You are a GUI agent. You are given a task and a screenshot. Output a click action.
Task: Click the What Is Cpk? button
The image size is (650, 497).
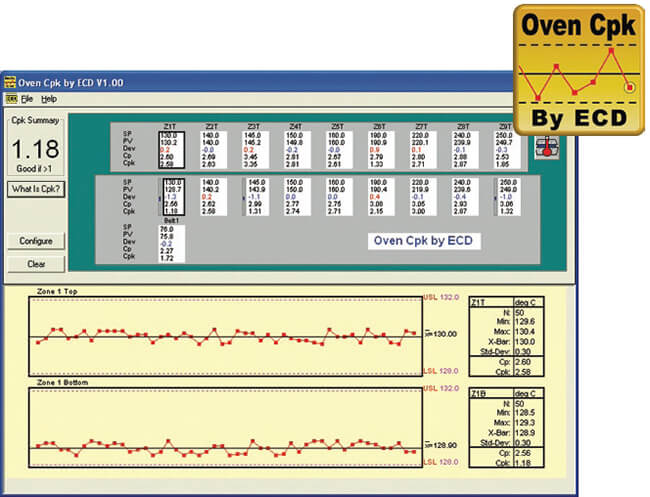pyautogui.click(x=36, y=189)
